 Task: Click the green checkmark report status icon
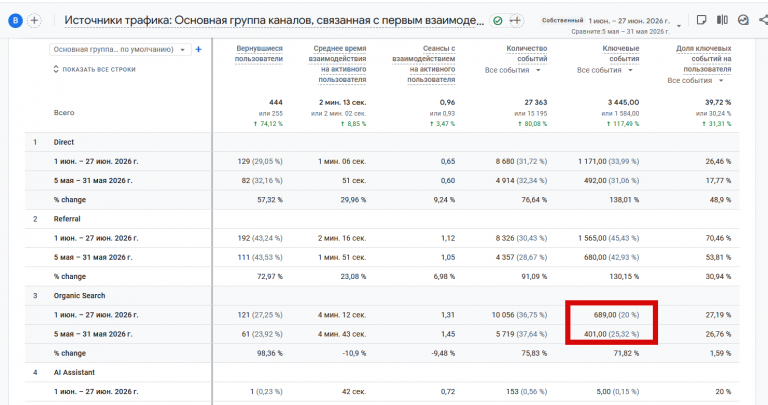click(x=498, y=21)
